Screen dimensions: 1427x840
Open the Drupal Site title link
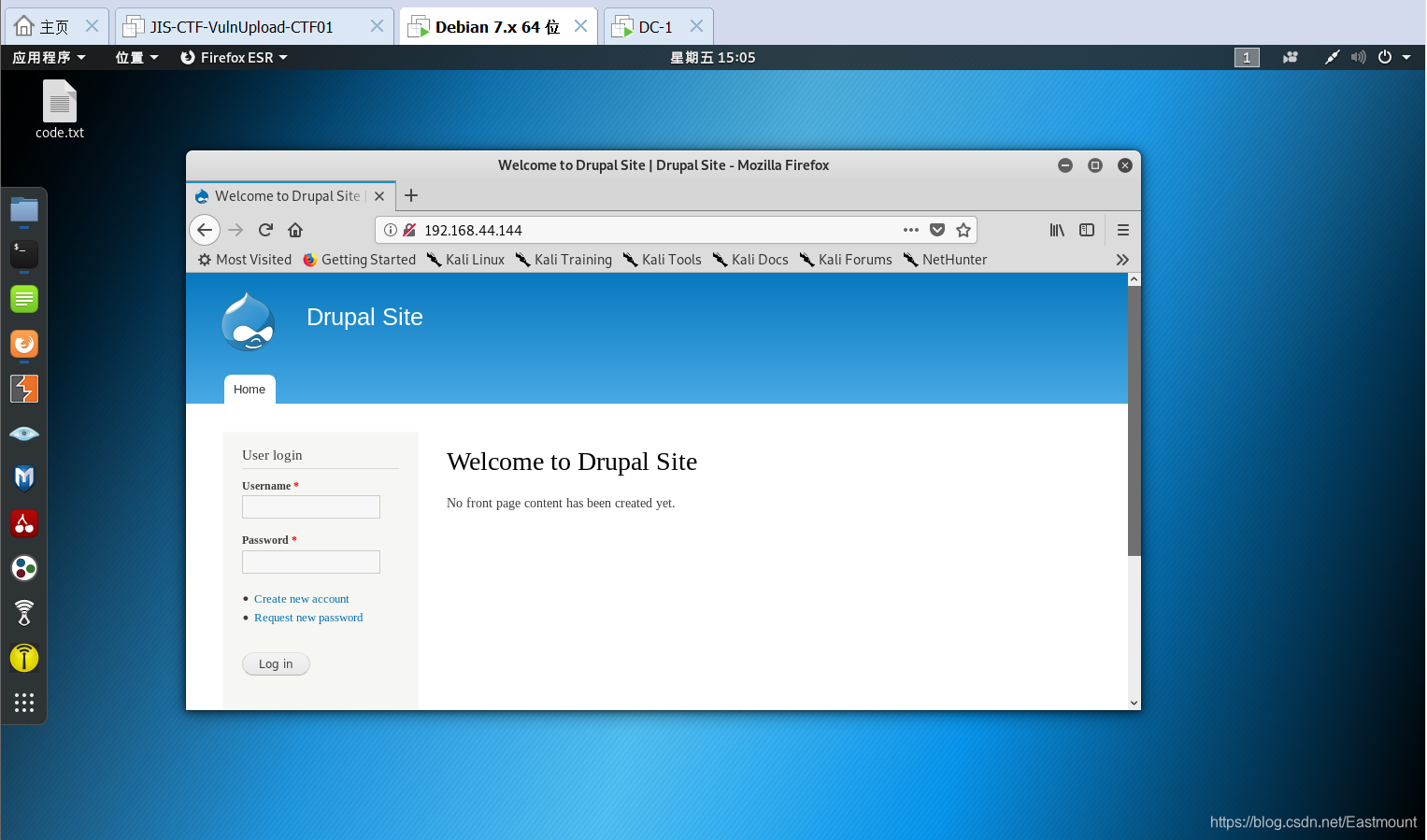[364, 318]
